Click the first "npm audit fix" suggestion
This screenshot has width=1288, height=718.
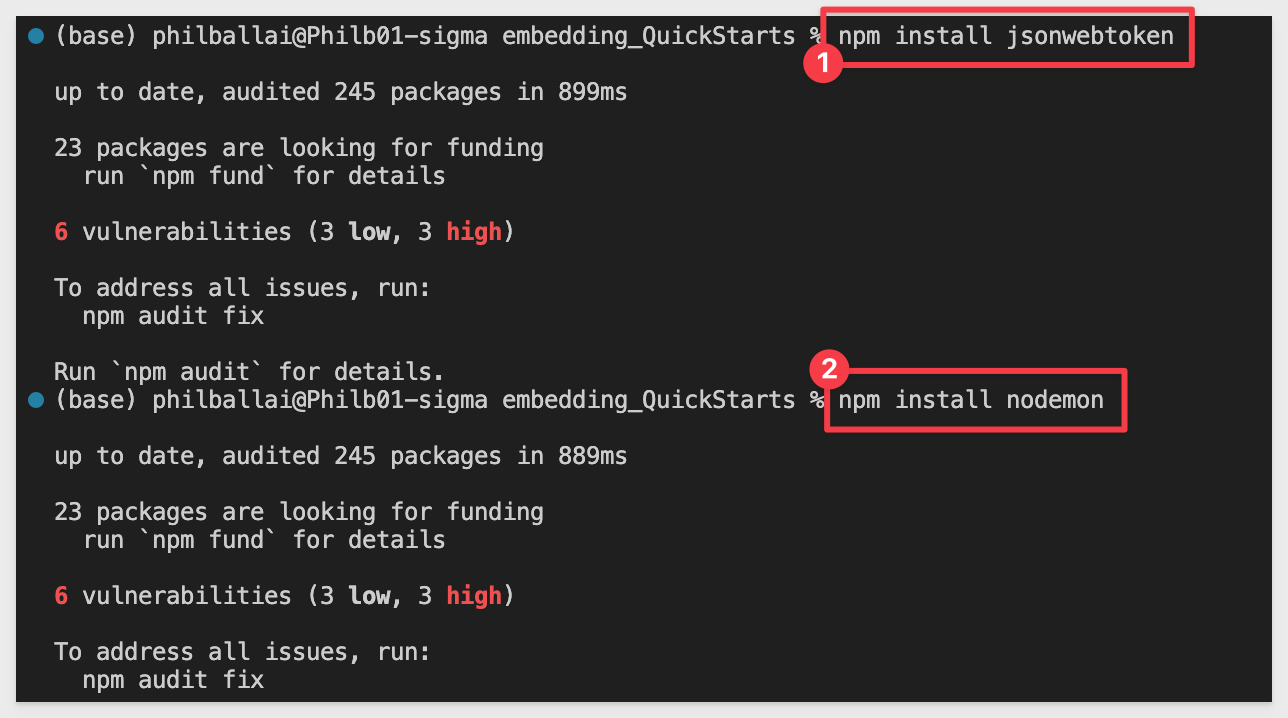click(x=173, y=316)
